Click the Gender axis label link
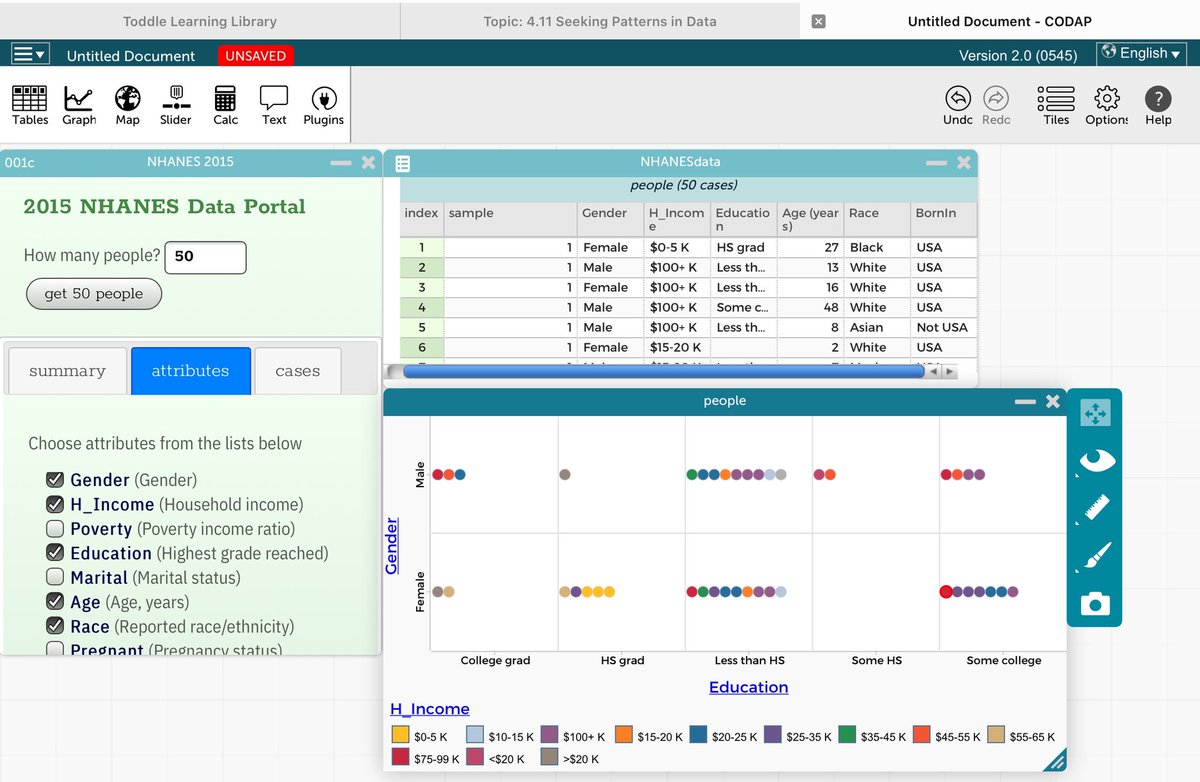Image resolution: width=1200 pixels, height=782 pixels. pos(392,546)
